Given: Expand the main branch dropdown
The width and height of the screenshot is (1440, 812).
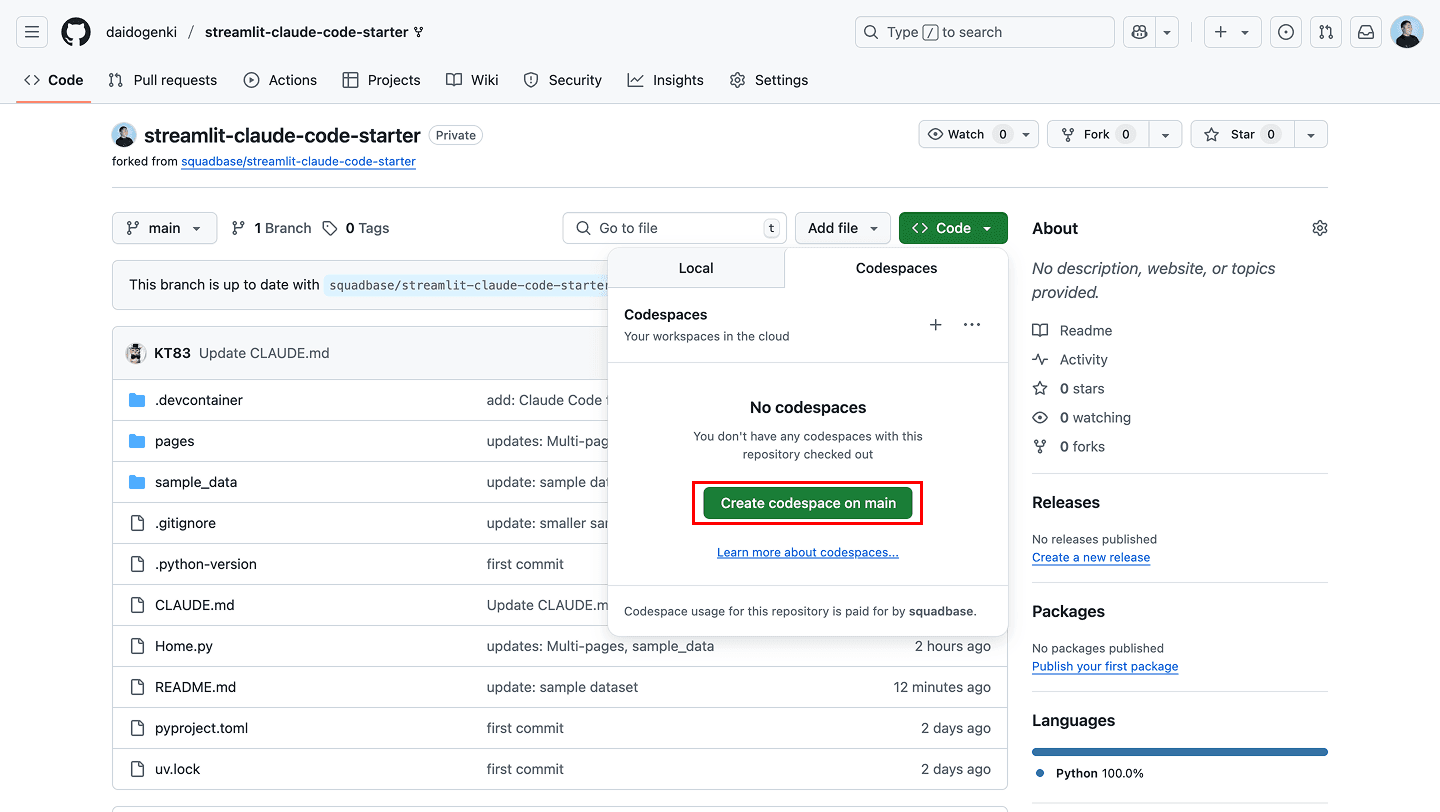Looking at the screenshot, I should click(x=164, y=228).
